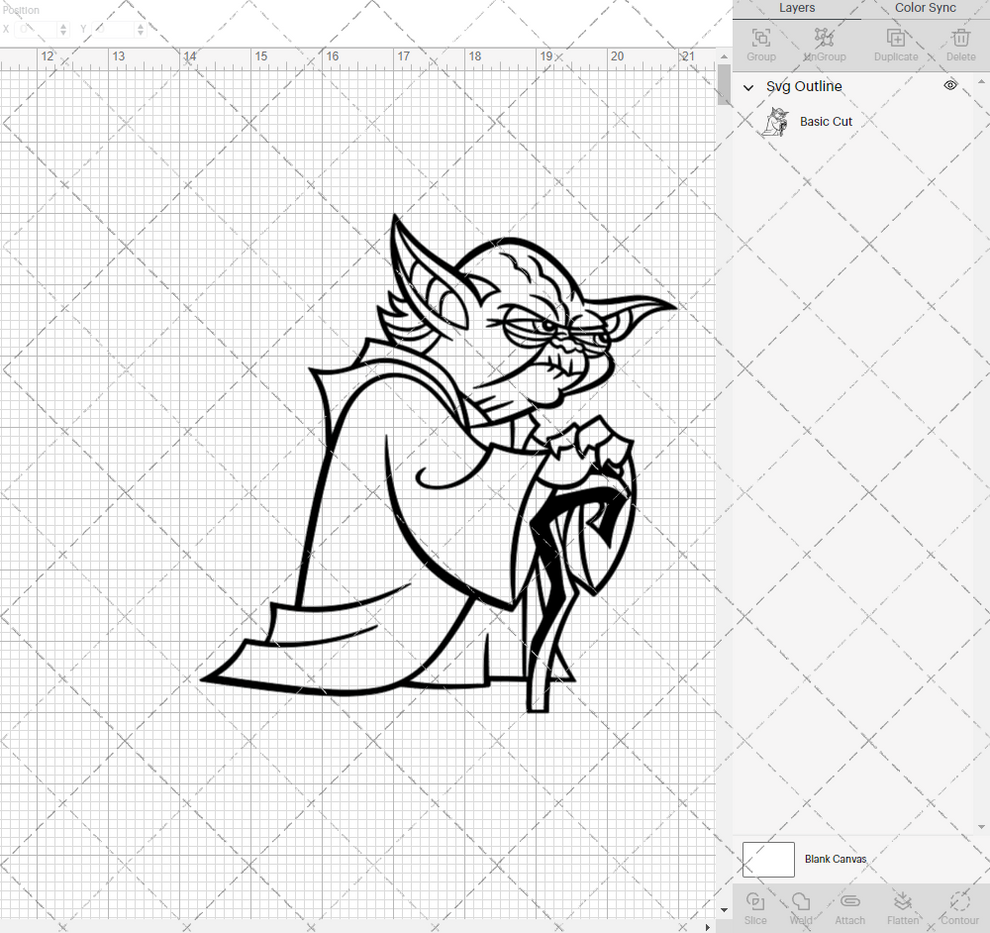
Task: Open the Layers tab
Action: tap(797, 8)
